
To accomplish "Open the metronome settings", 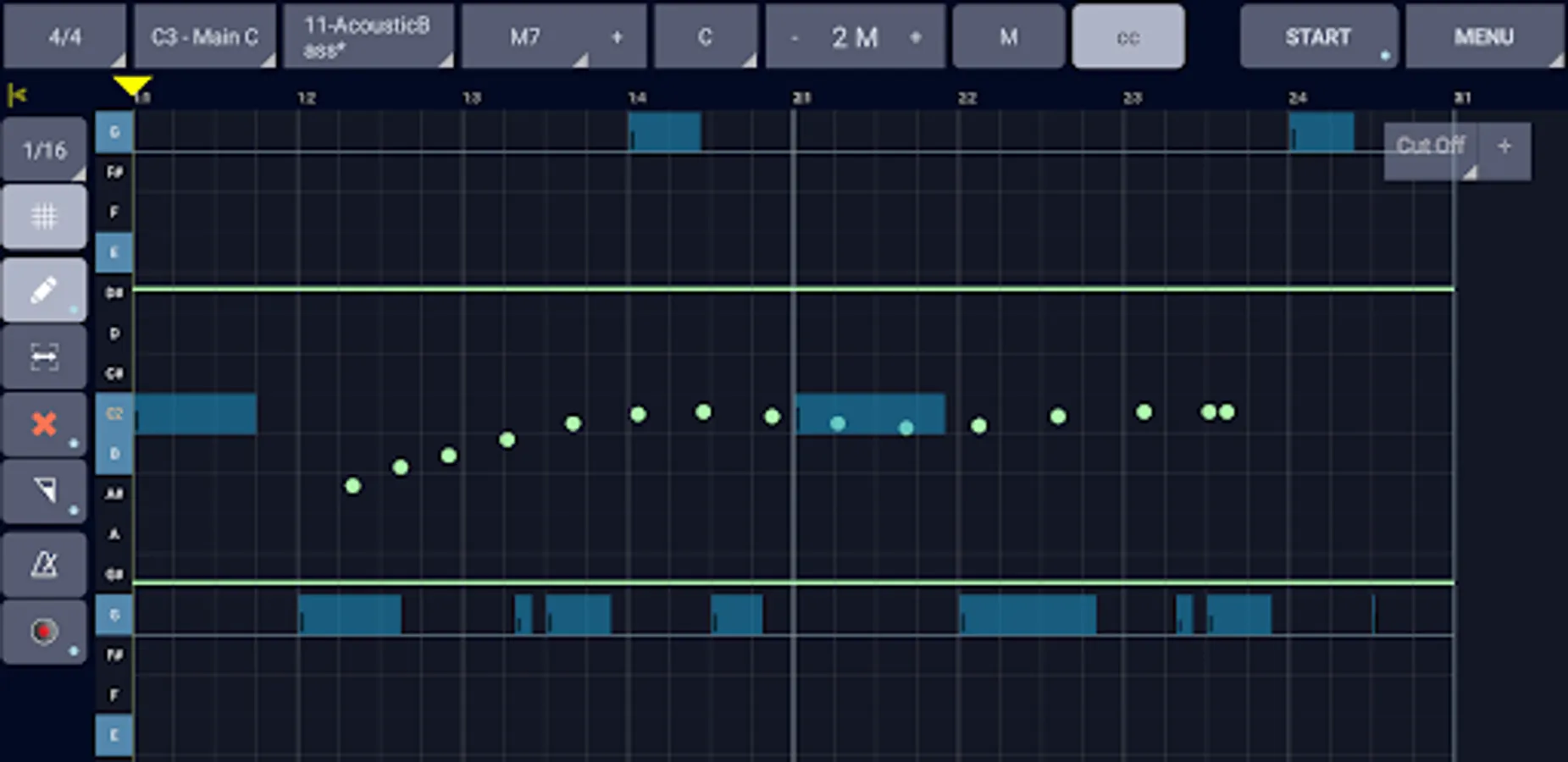I will [x=43, y=562].
